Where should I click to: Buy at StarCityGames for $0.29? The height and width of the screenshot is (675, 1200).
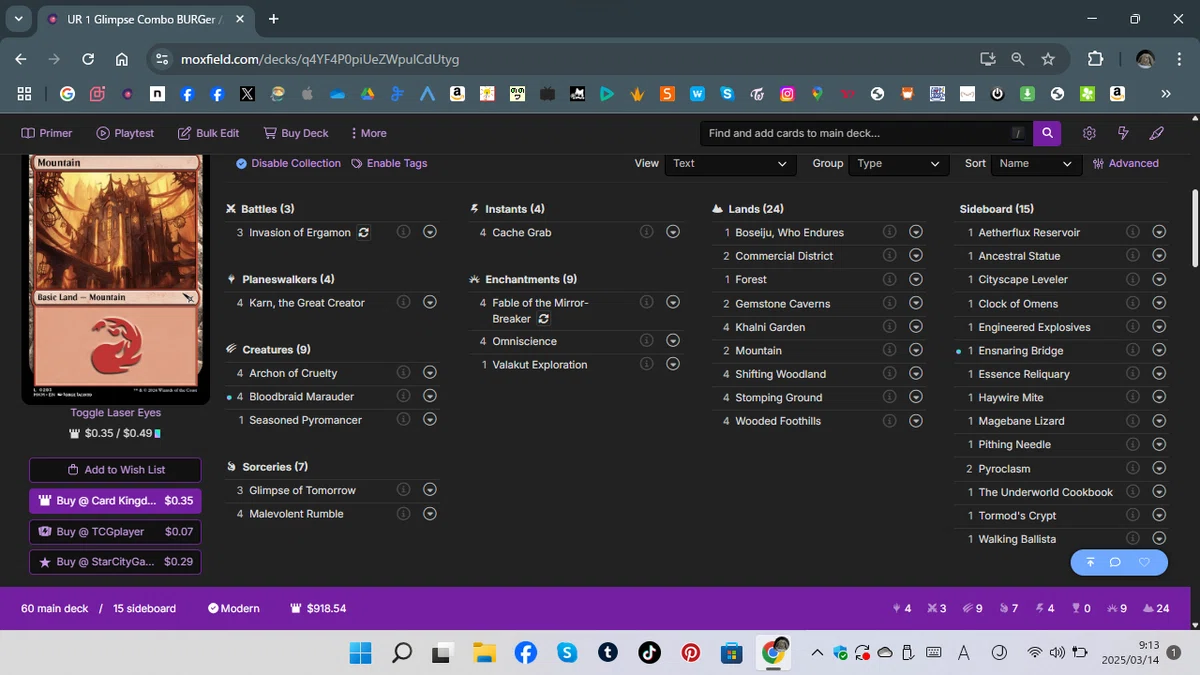coord(115,562)
